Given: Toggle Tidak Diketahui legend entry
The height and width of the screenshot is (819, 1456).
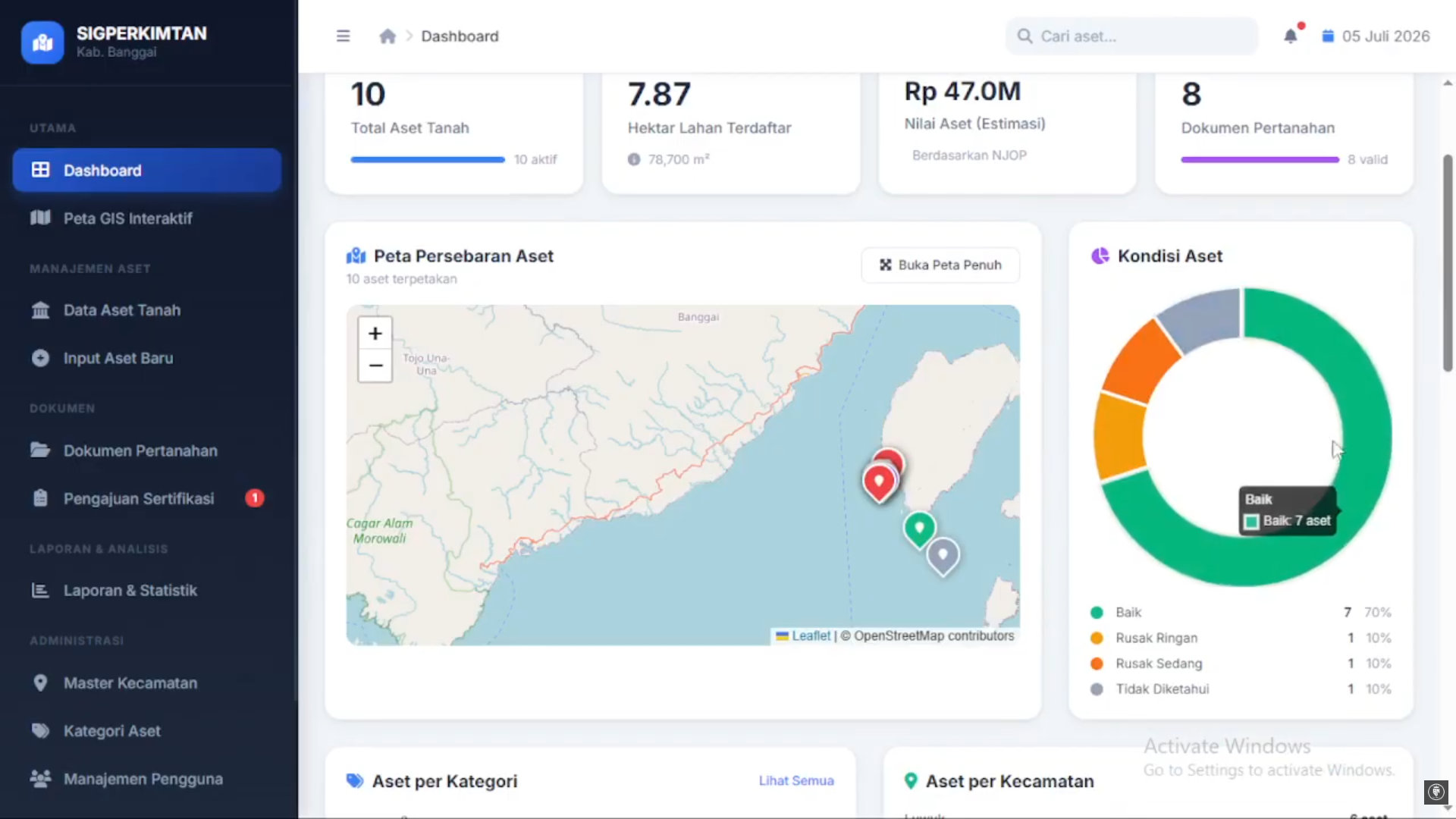Looking at the screenshot, I should [x=1241, y=689].
